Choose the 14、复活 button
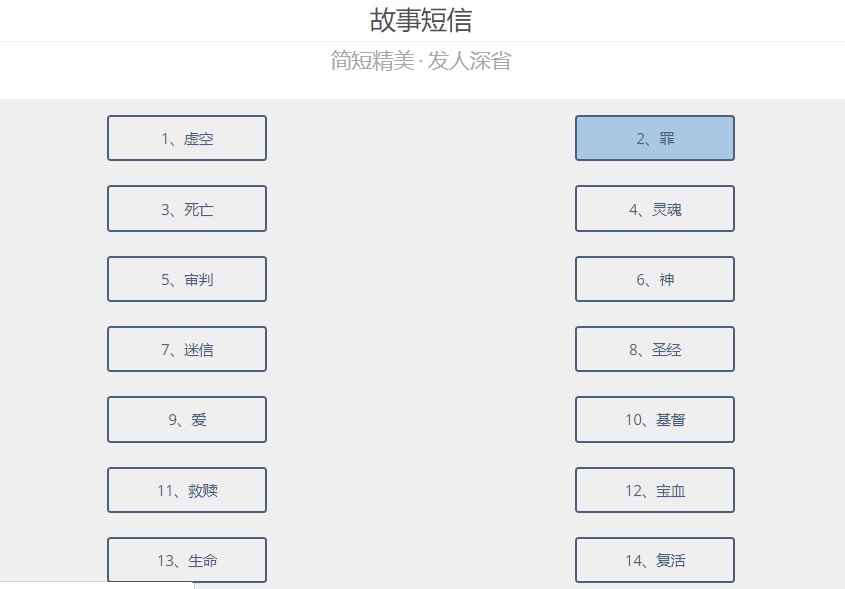 (x=655, y=560)
